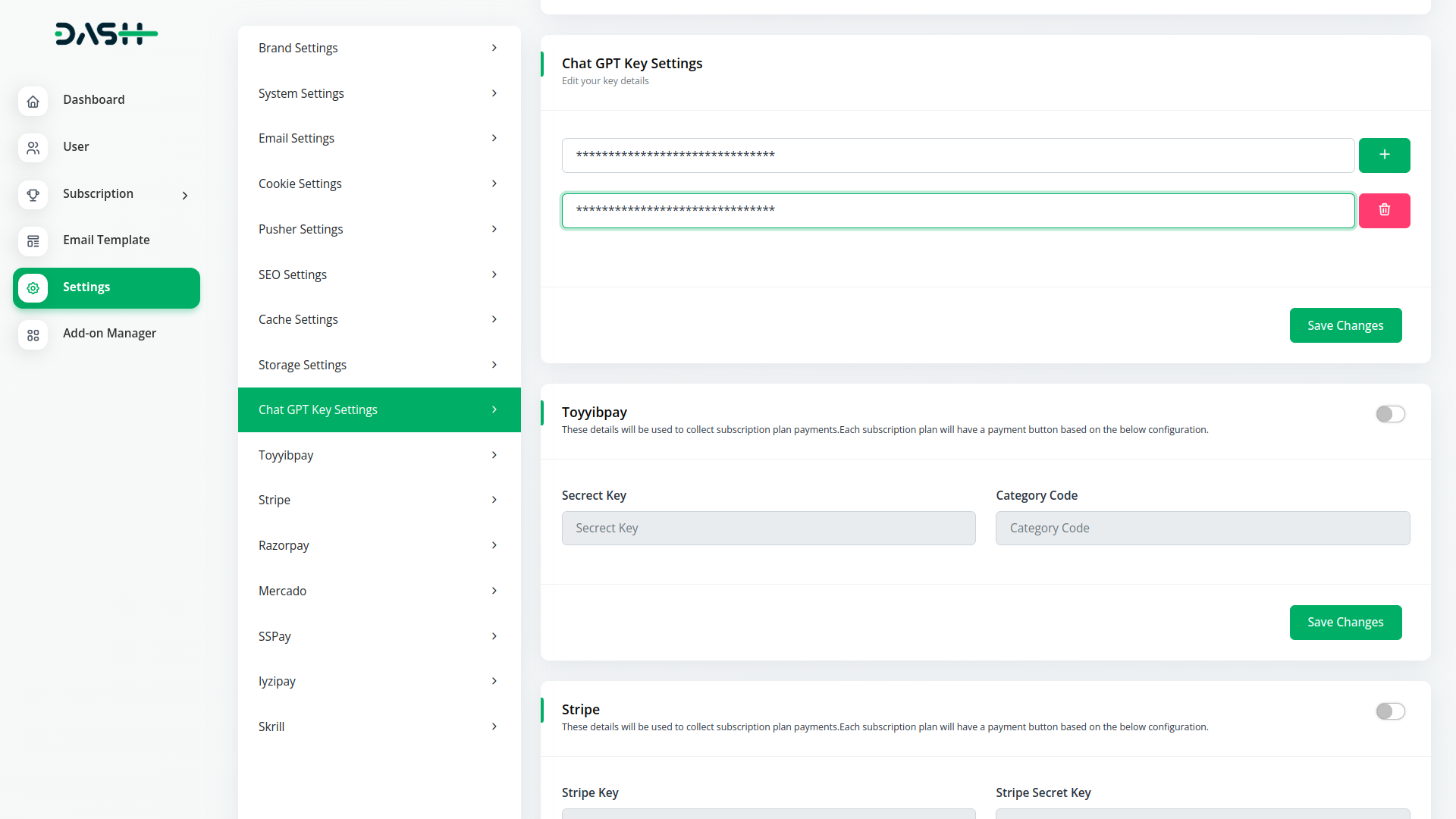Viewport: 1456px width, 819px height.
Task: Add a new key with the plus button
Action: pos(1384,155)
